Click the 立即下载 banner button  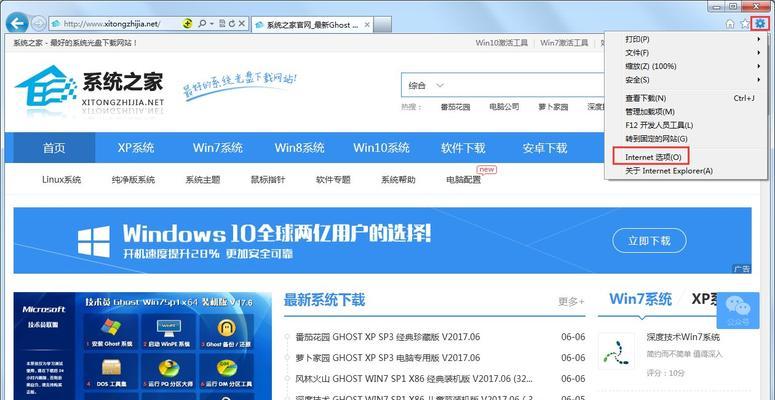click(x=649, y=241)
